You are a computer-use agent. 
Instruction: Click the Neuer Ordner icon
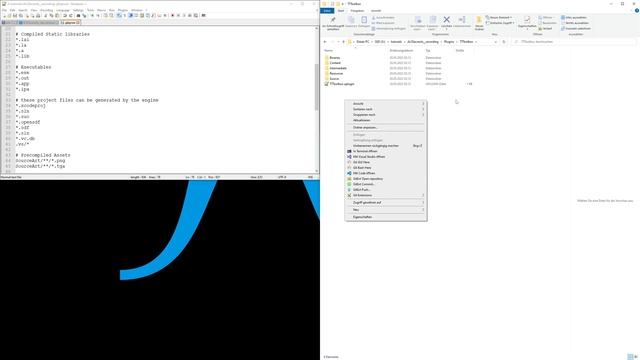[x=479, y=20]
